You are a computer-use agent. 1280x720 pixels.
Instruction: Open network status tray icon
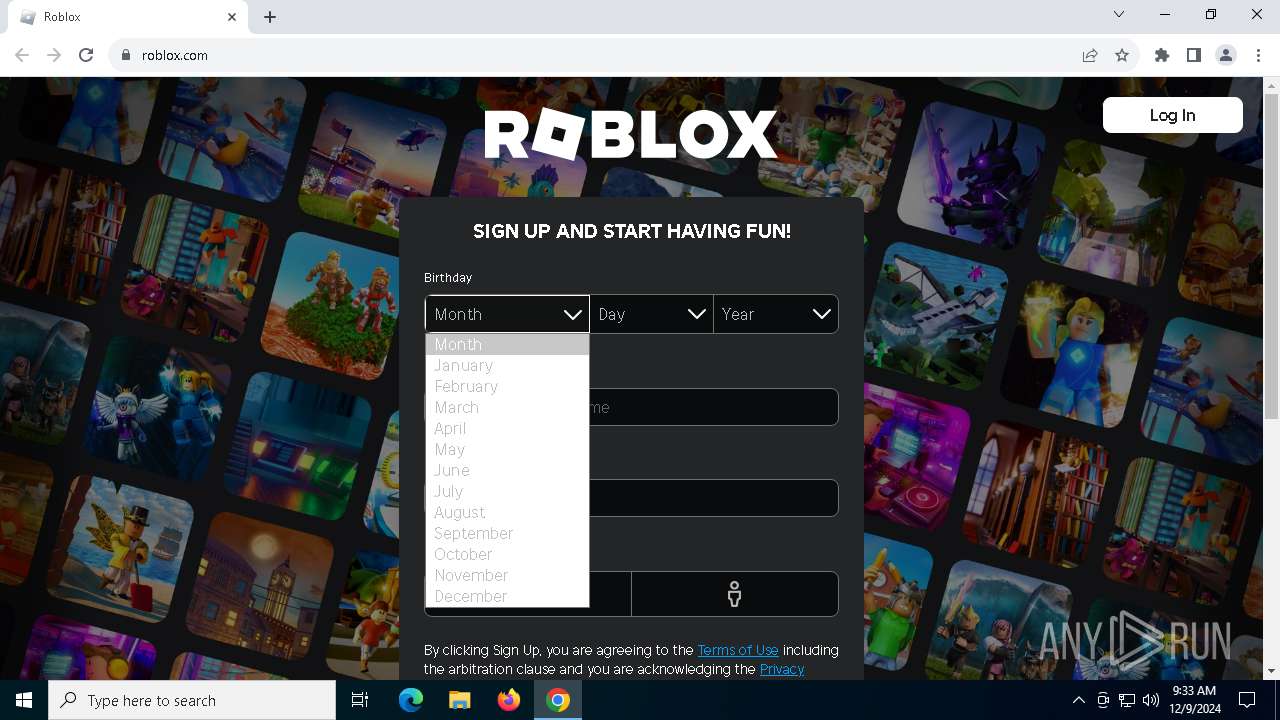click(x=1127, y=700)
